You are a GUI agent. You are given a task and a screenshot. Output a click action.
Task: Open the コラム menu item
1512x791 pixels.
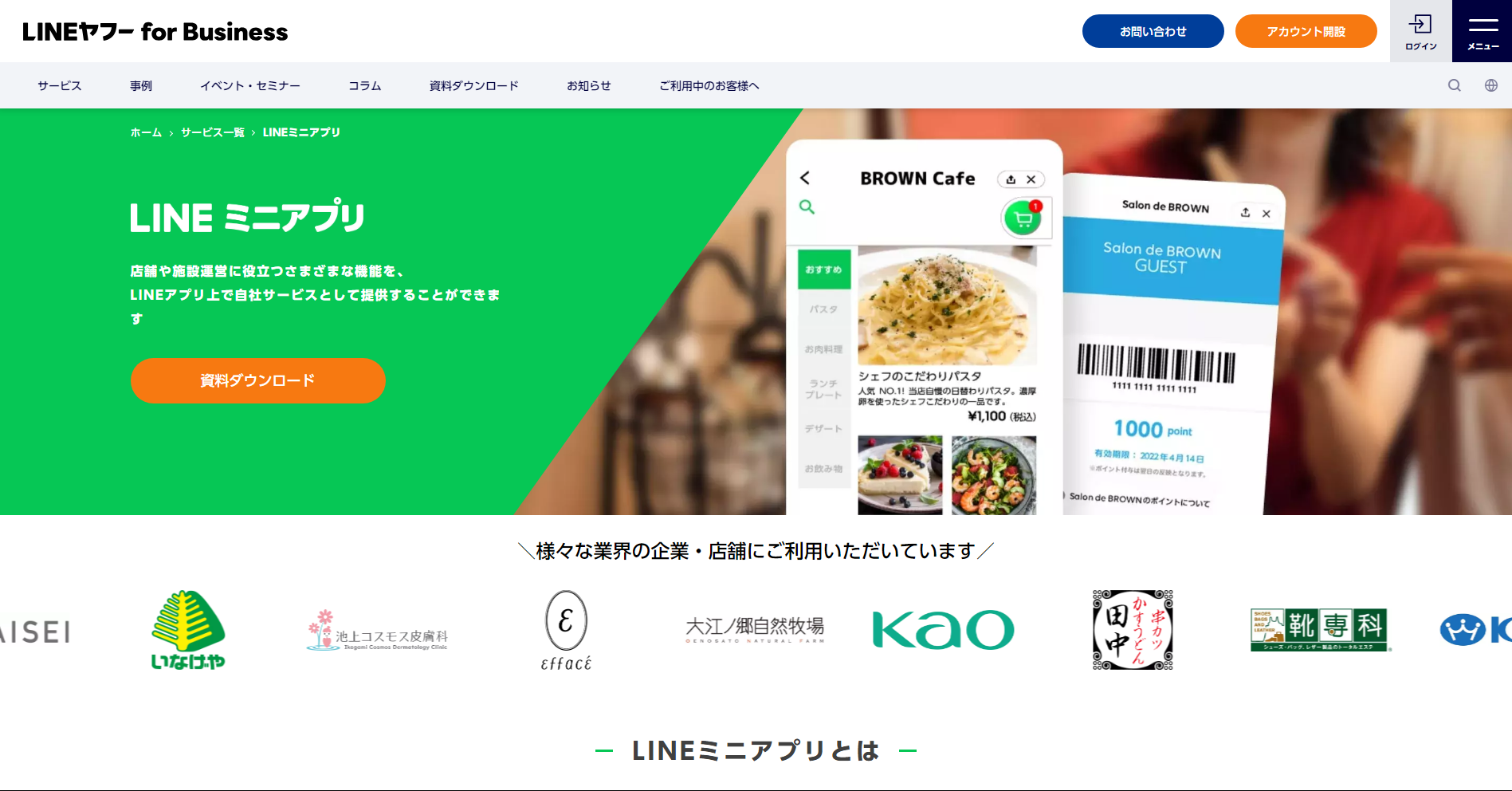365,85
